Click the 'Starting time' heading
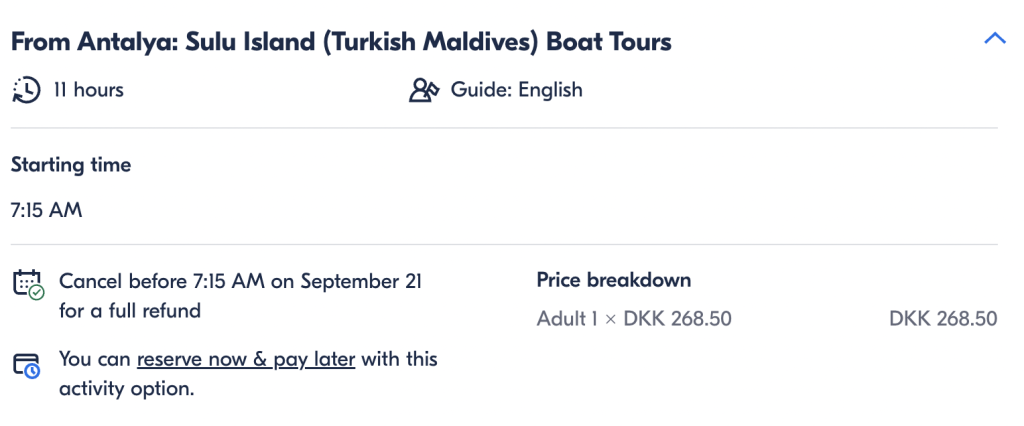 point(71,165)
